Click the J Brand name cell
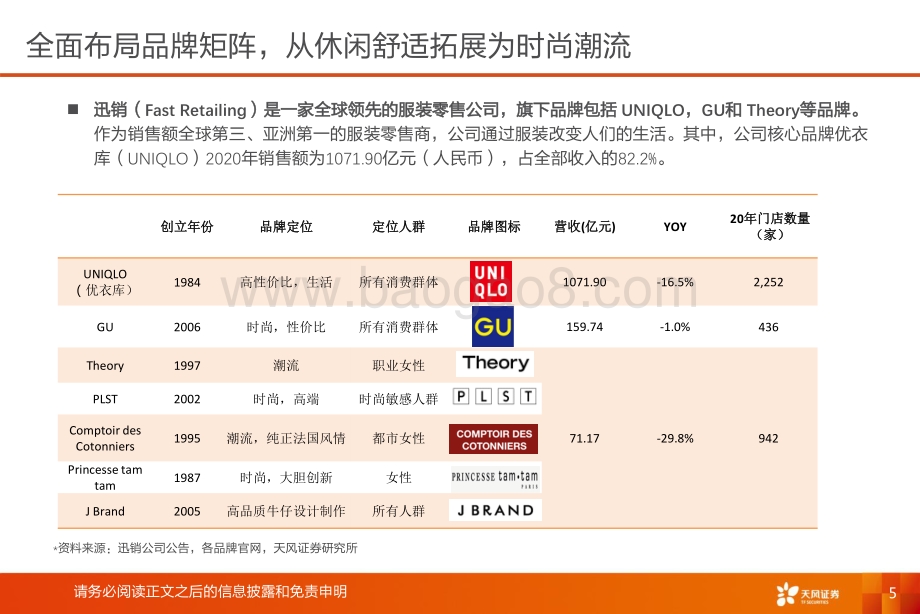Screen dimensions: 920x614 click(105, 511)
